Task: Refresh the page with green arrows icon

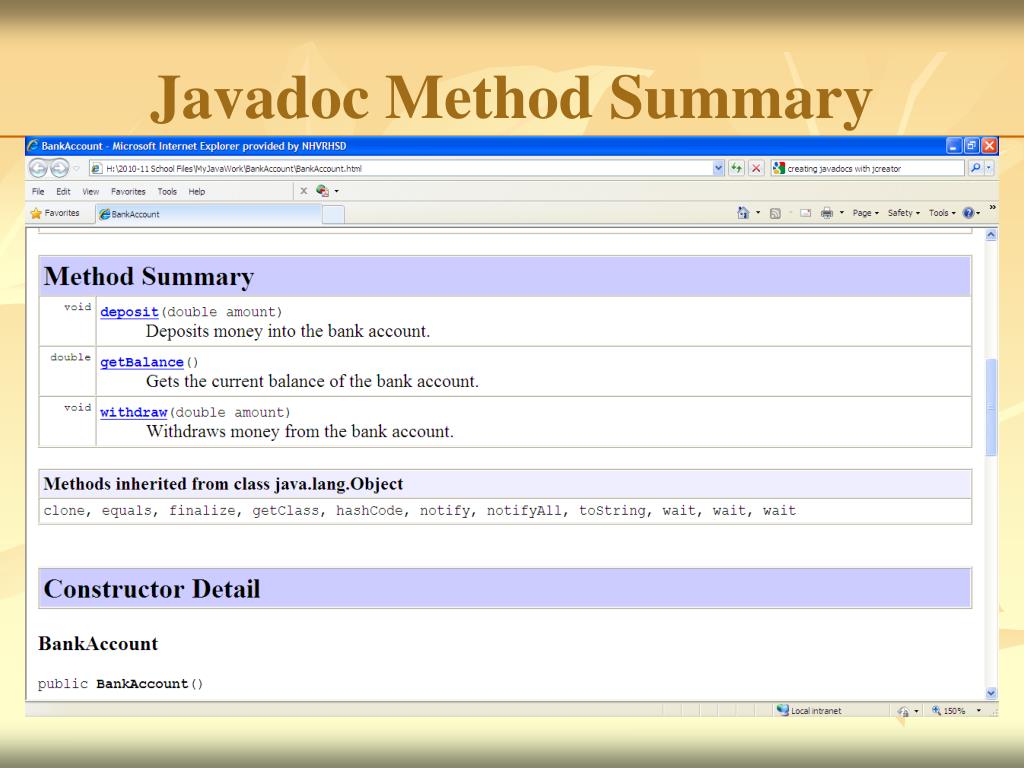Action: tap(737, 168)
